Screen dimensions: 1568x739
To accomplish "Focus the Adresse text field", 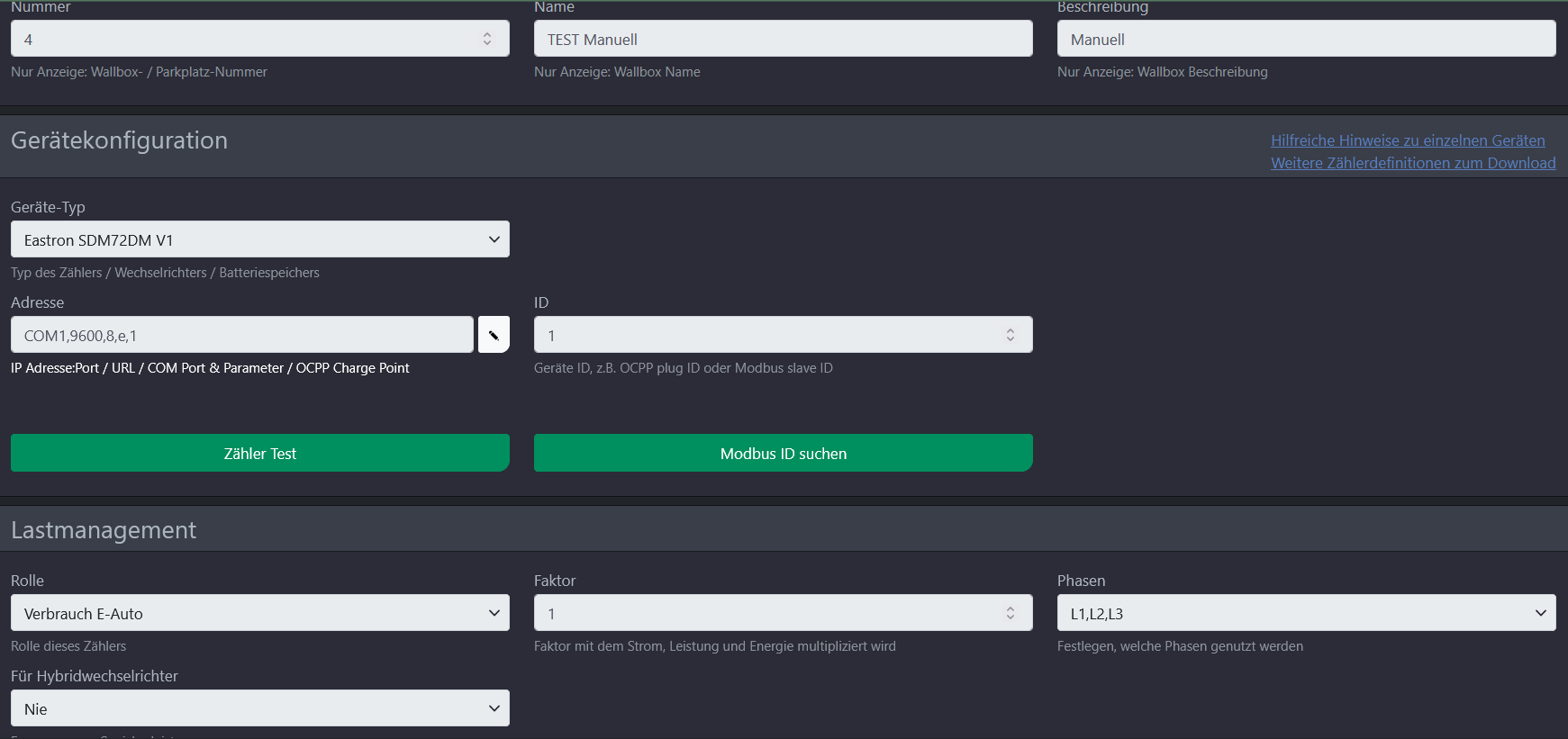I will tap(241, 335).
